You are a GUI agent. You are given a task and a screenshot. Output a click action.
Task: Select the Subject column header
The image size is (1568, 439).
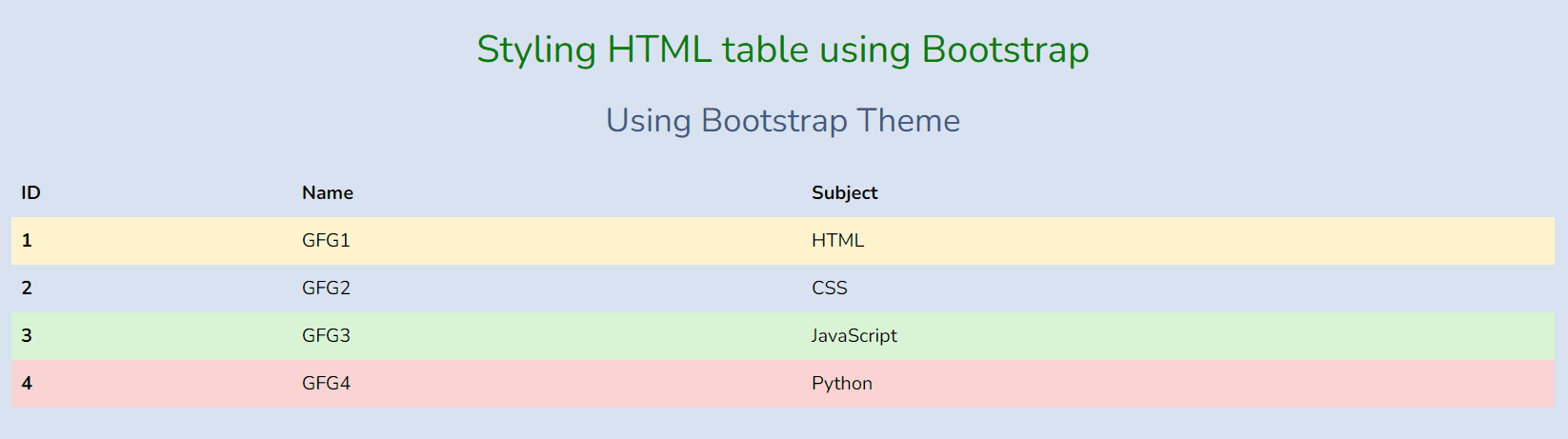(x=1178, y=193)
